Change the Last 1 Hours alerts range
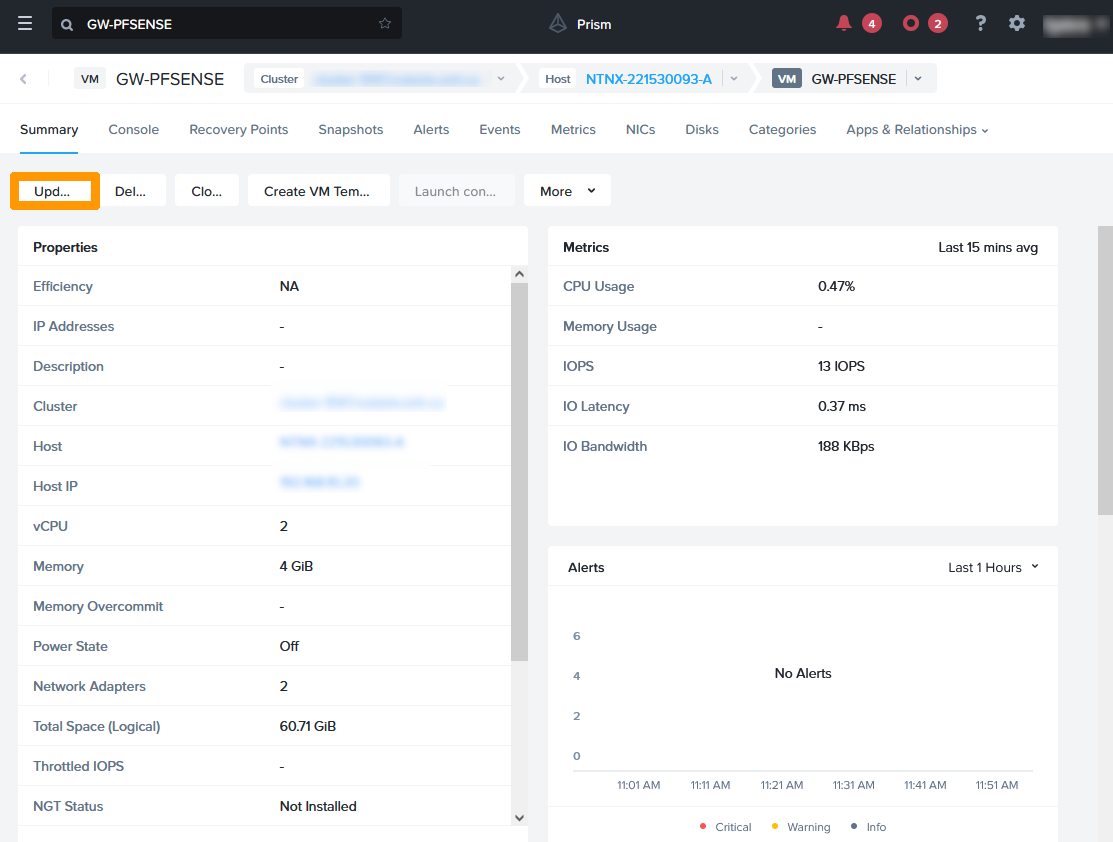Viewport: 1113px width, 842px height. click(993, 567)
